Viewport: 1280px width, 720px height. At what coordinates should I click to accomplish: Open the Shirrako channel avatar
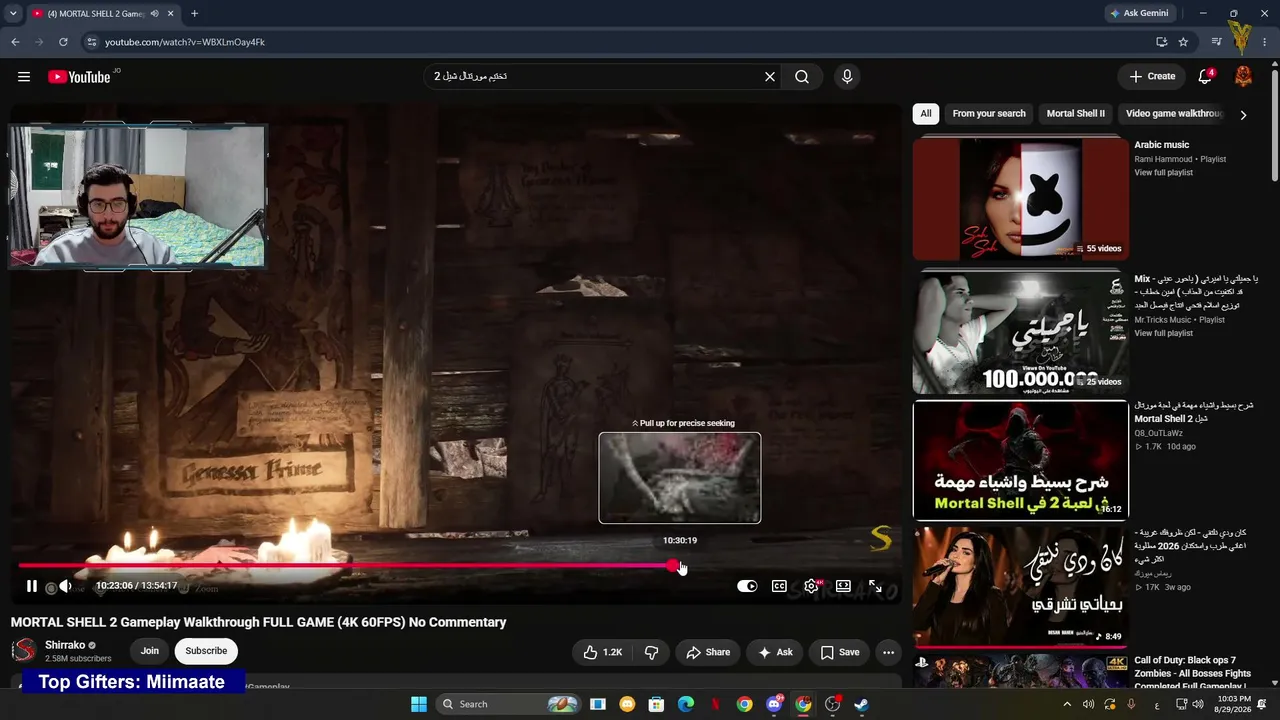click(x=24, y=651)
